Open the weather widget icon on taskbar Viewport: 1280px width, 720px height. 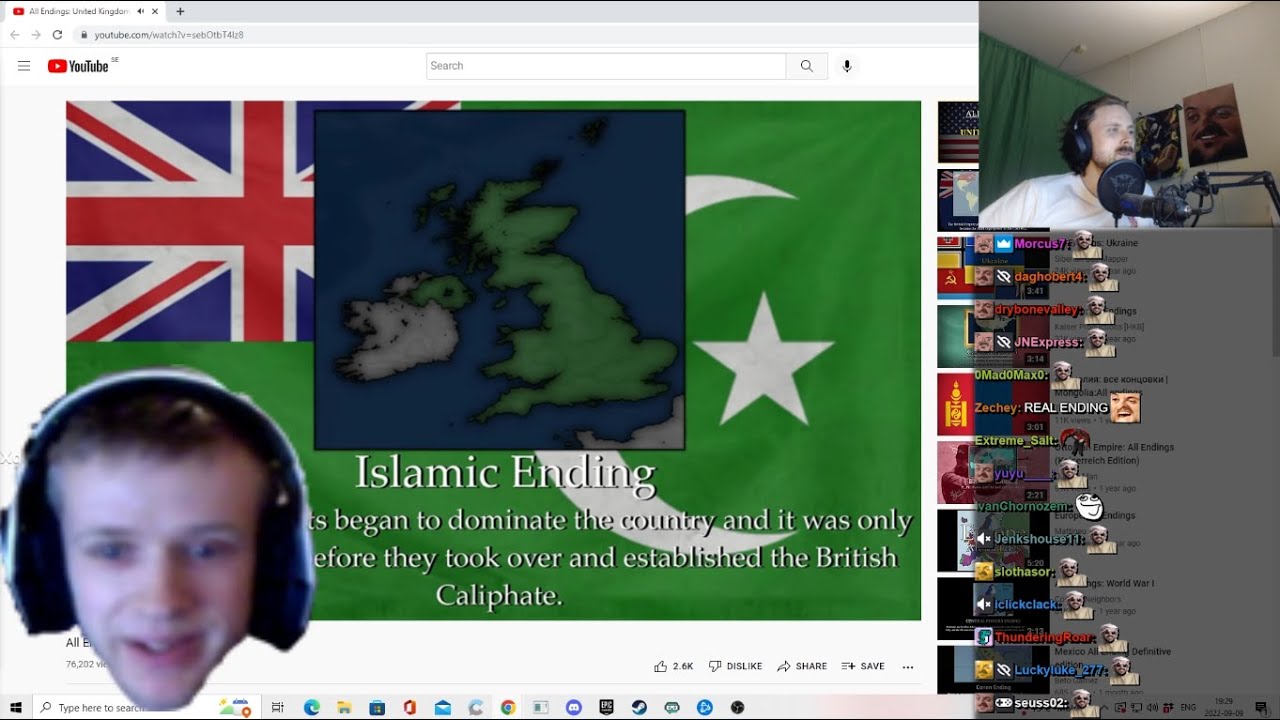(x=235, y=707)
